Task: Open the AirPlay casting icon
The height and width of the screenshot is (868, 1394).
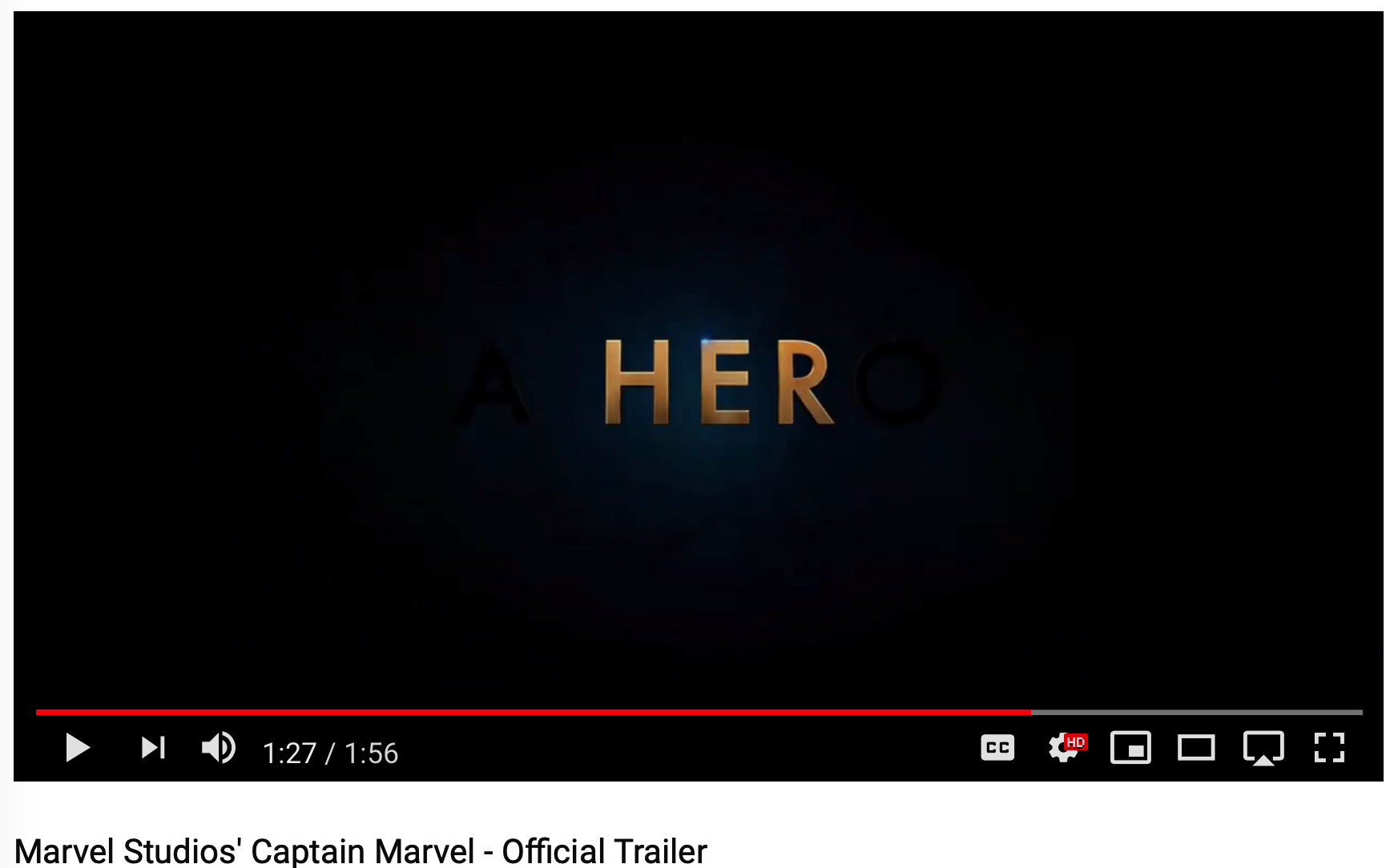Action: tap(1263, 749)
